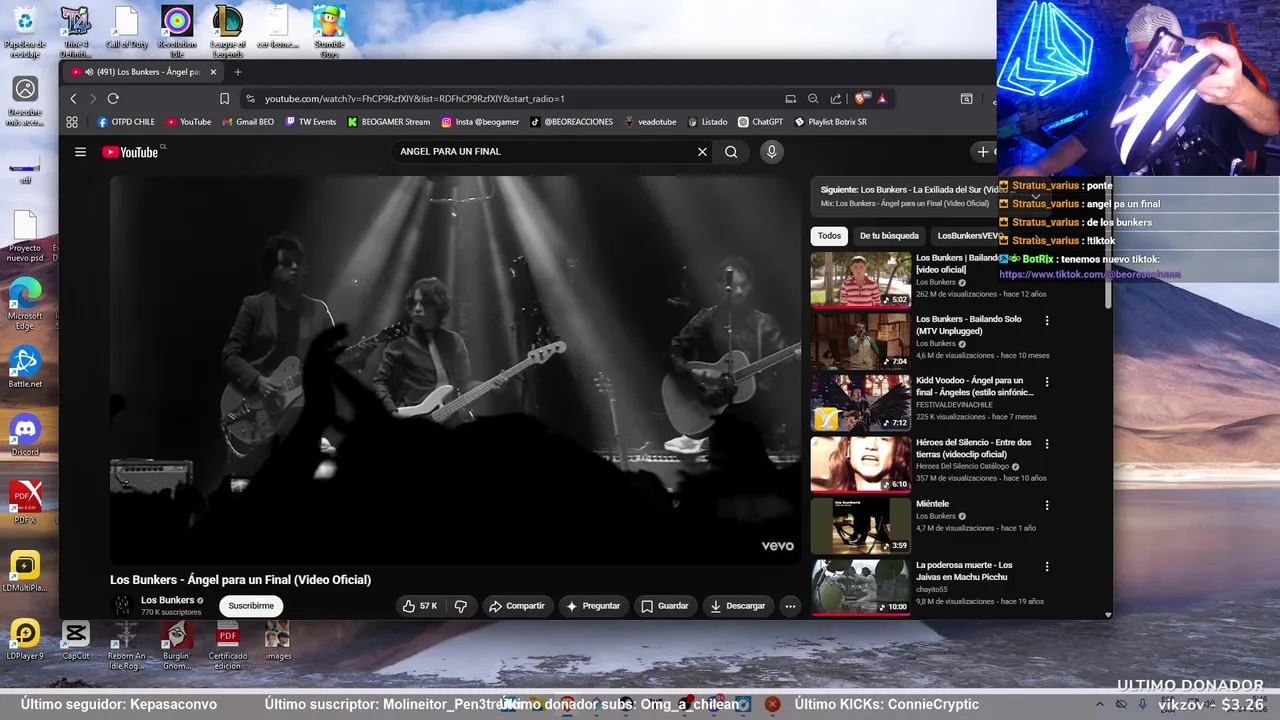
Task: Open the TW Events bookmark
Action: tap(311, 122)
